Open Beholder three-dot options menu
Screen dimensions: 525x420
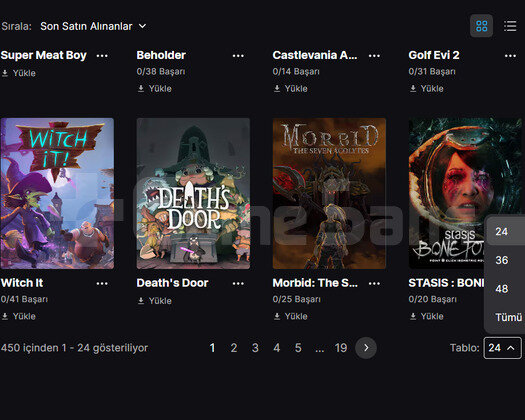click(x=238, y=56)
